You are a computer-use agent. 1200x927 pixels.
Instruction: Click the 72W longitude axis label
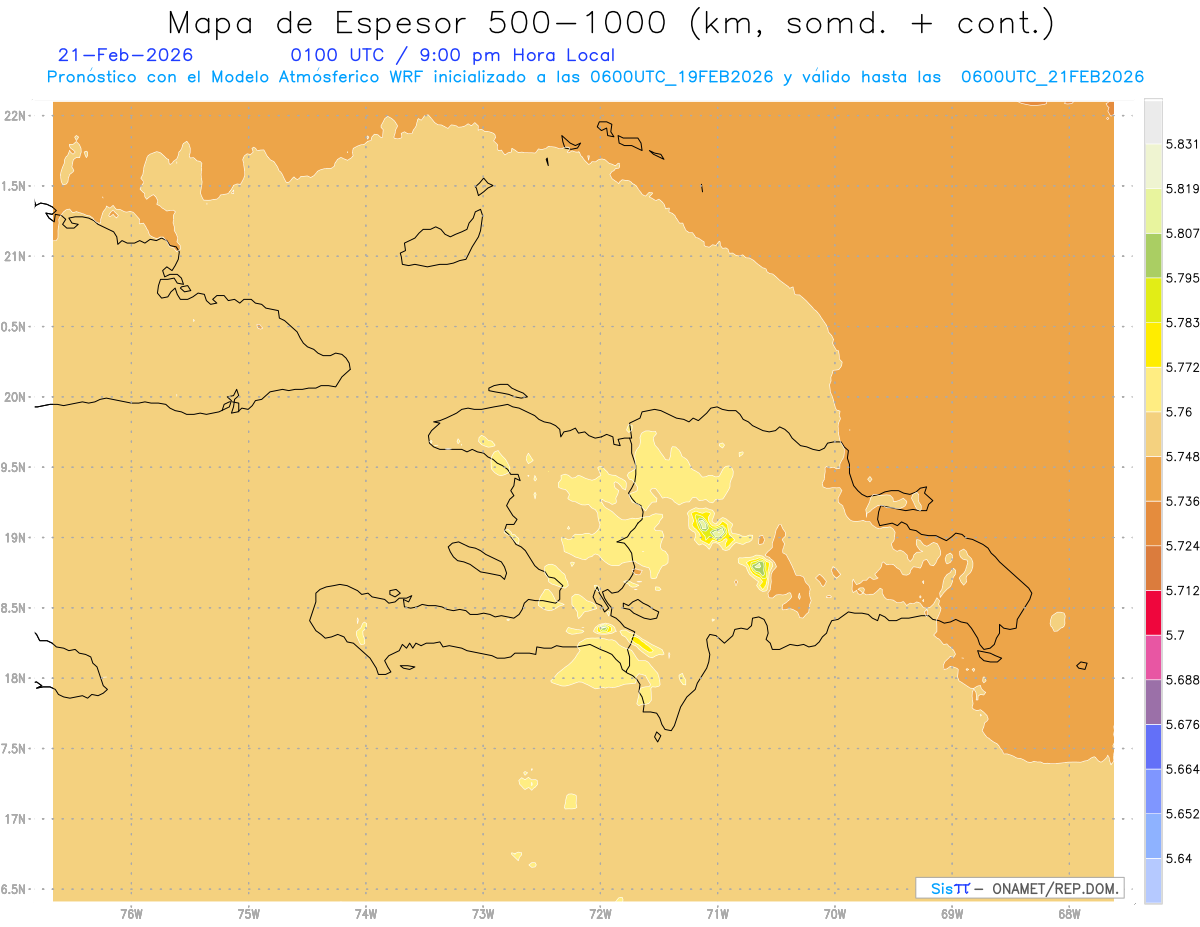pos(600,913)
